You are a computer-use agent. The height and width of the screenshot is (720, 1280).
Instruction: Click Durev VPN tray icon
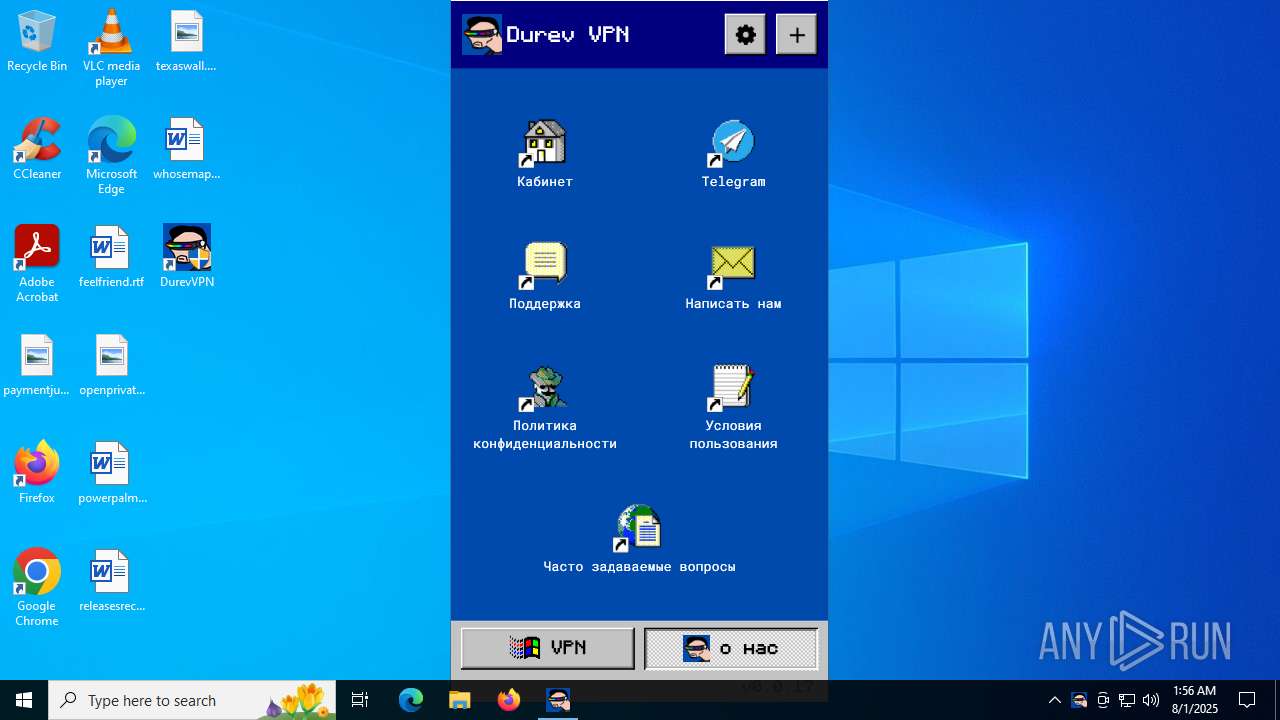(x=1079, y=700)
